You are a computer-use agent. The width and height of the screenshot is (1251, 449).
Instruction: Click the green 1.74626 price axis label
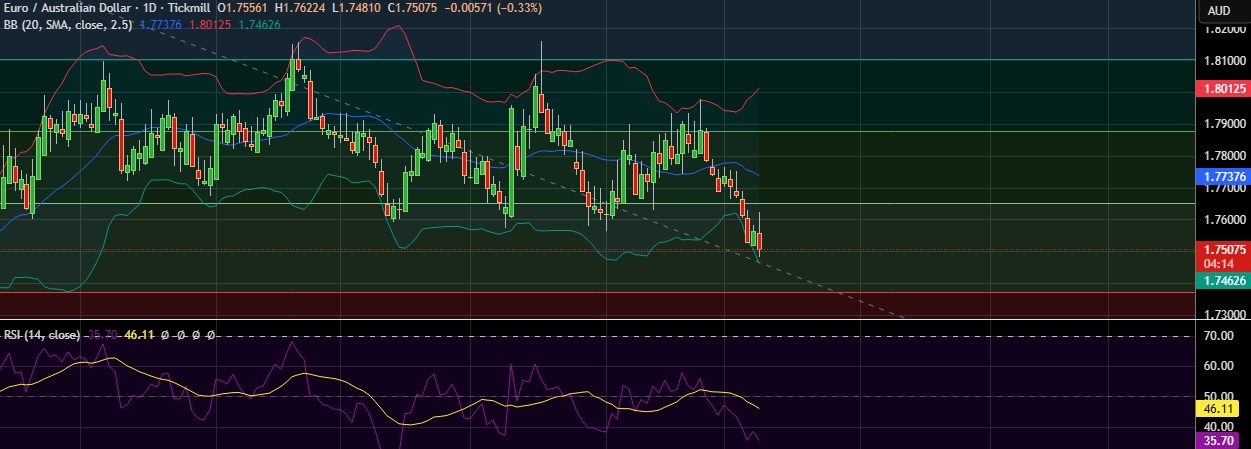[x=1224, y=282]
